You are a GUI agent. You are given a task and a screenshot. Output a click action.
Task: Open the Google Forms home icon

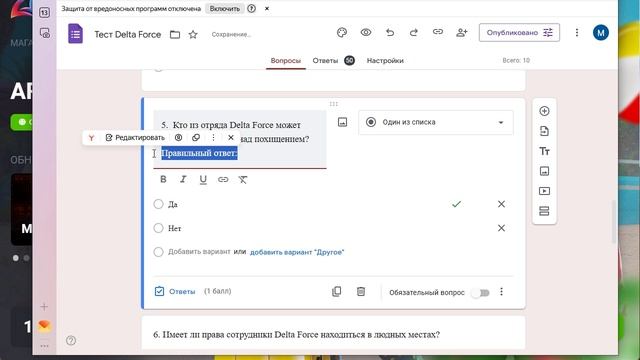[x=76, y=34]
